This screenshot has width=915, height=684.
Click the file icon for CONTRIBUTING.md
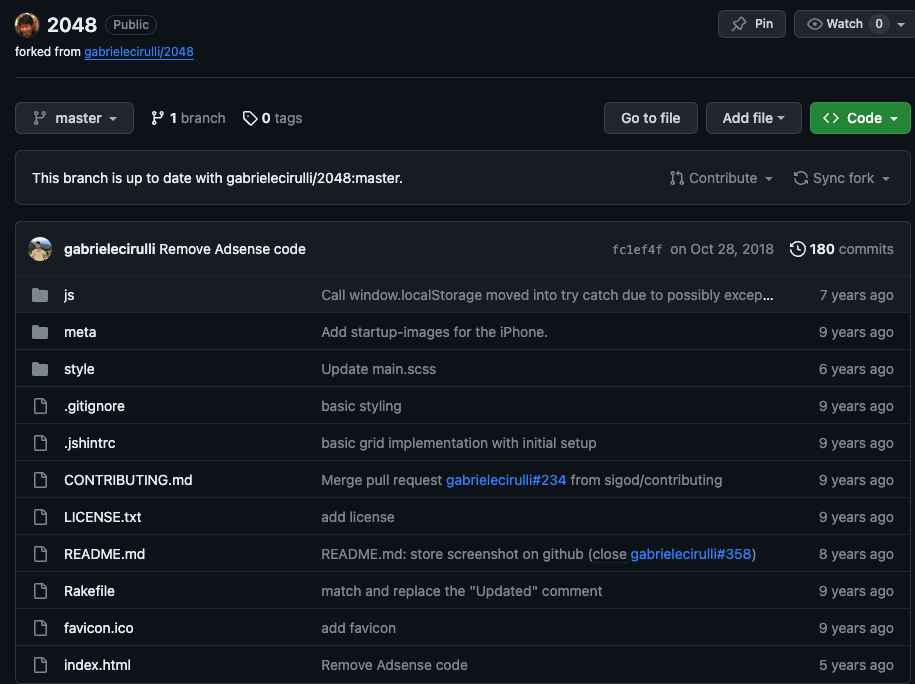(40, 480)
